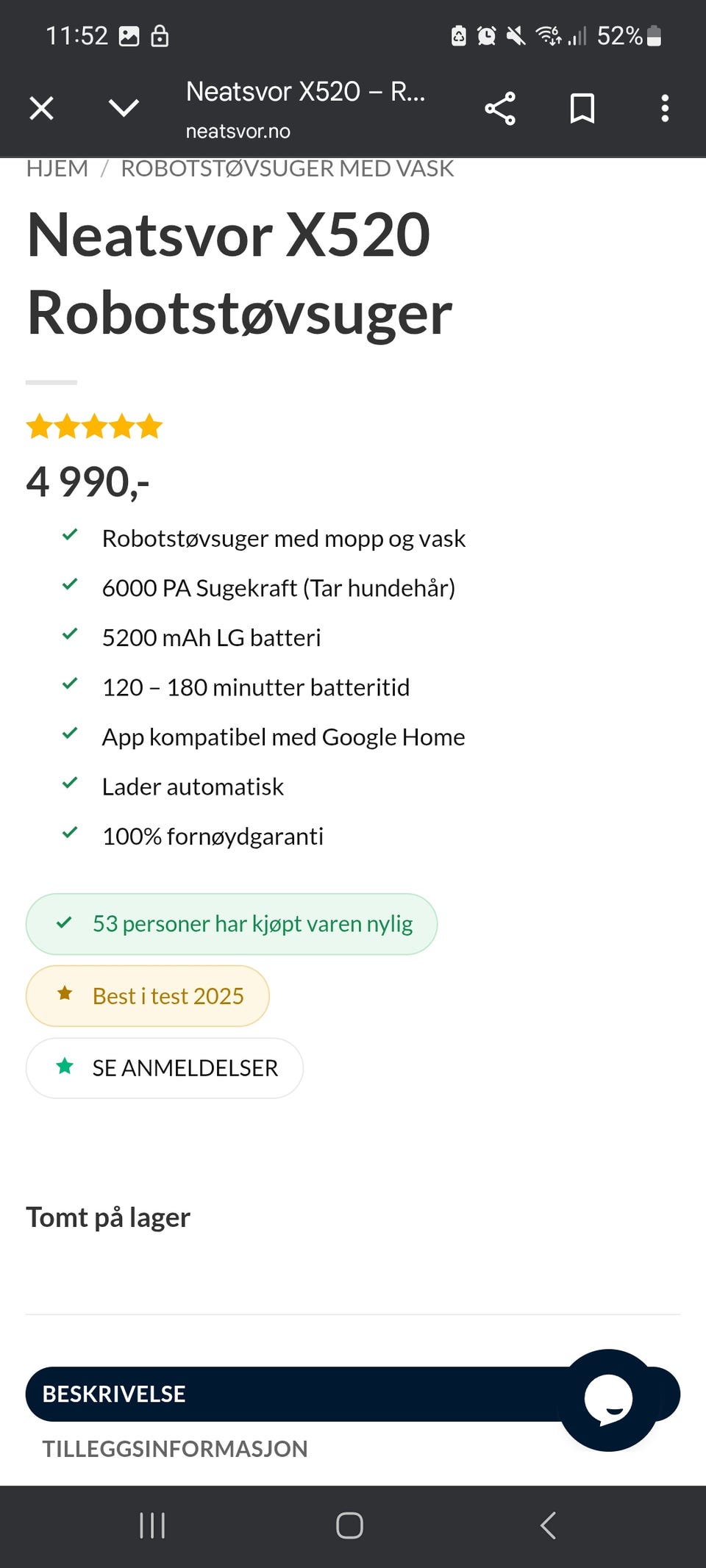
Task: Open the chat bubble widget
Action: coord(608,1400)
